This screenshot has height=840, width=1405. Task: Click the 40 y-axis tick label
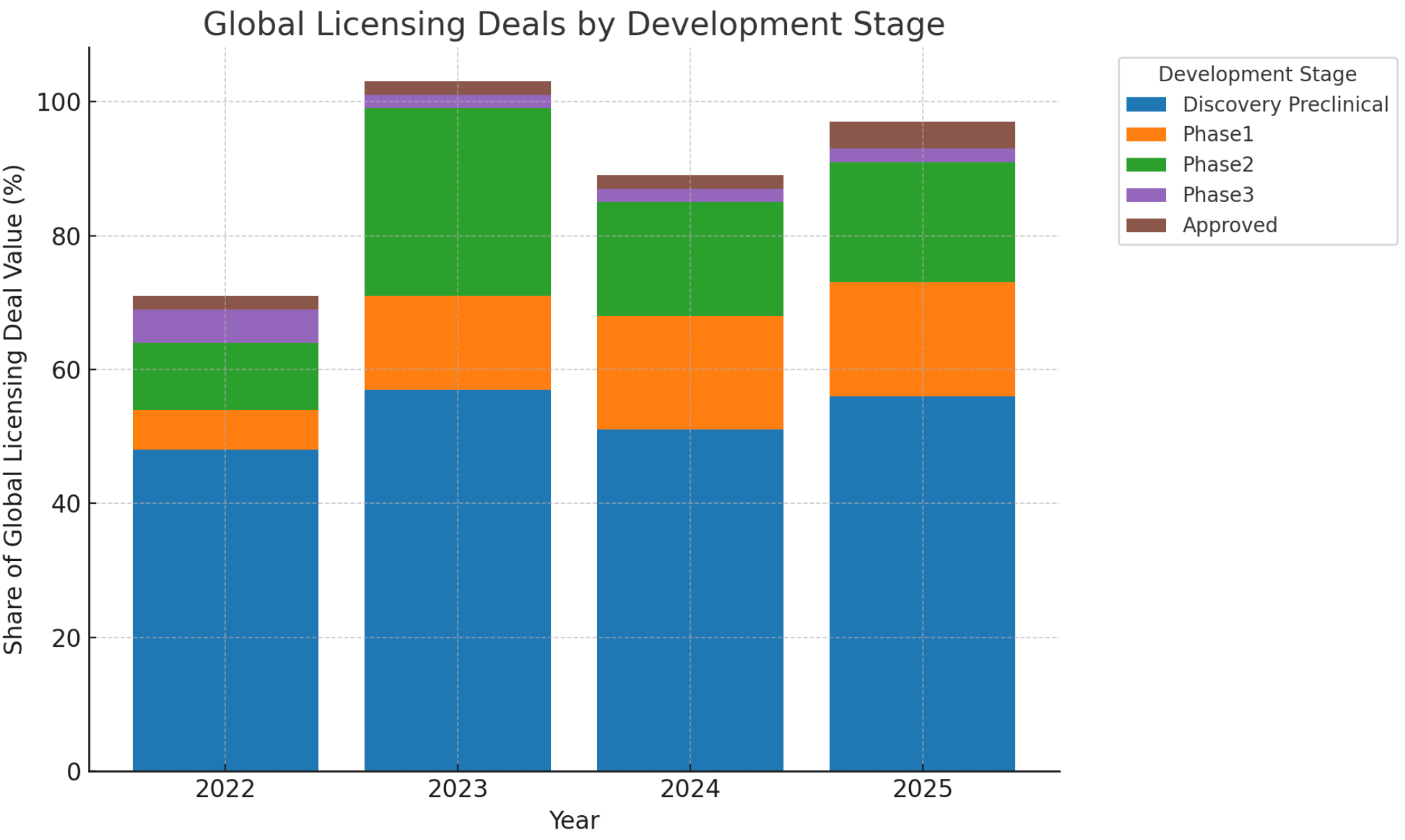(x=66, y=504)
